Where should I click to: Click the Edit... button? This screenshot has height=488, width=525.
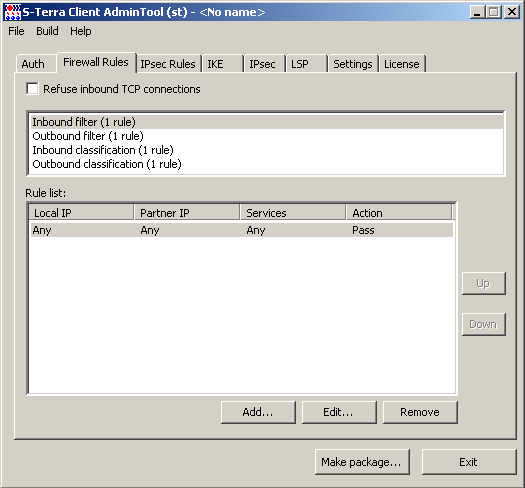(x=339, y=412)
